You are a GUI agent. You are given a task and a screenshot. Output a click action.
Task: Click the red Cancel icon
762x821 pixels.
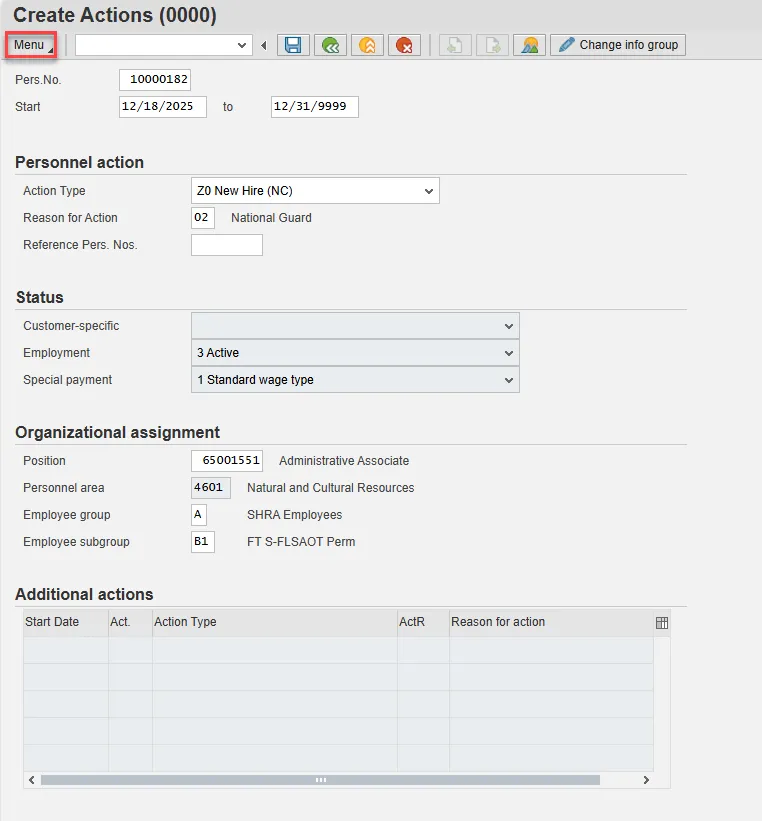[404, 45]
